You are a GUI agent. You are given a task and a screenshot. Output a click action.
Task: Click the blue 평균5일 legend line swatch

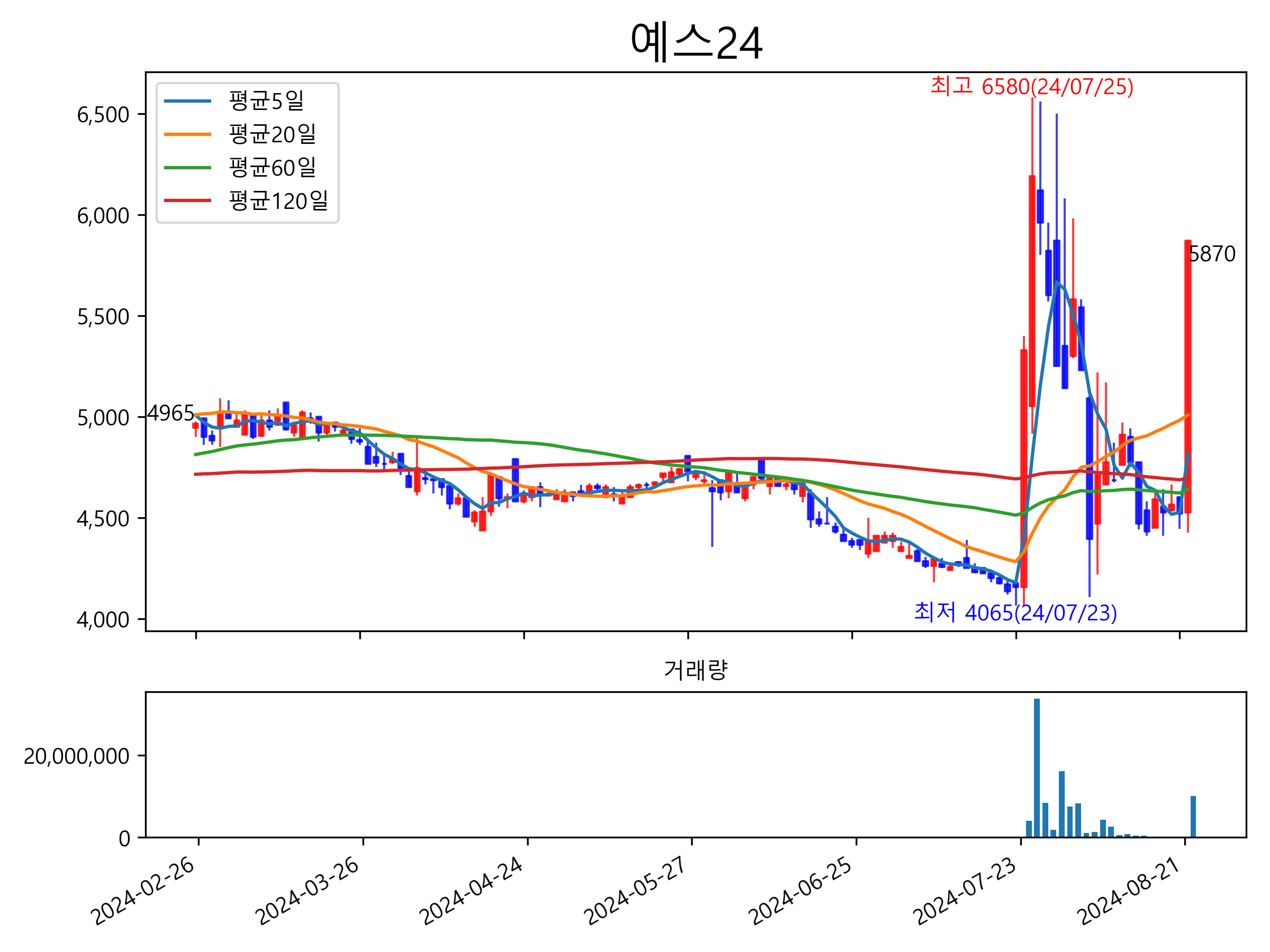[x=188, y=102]
